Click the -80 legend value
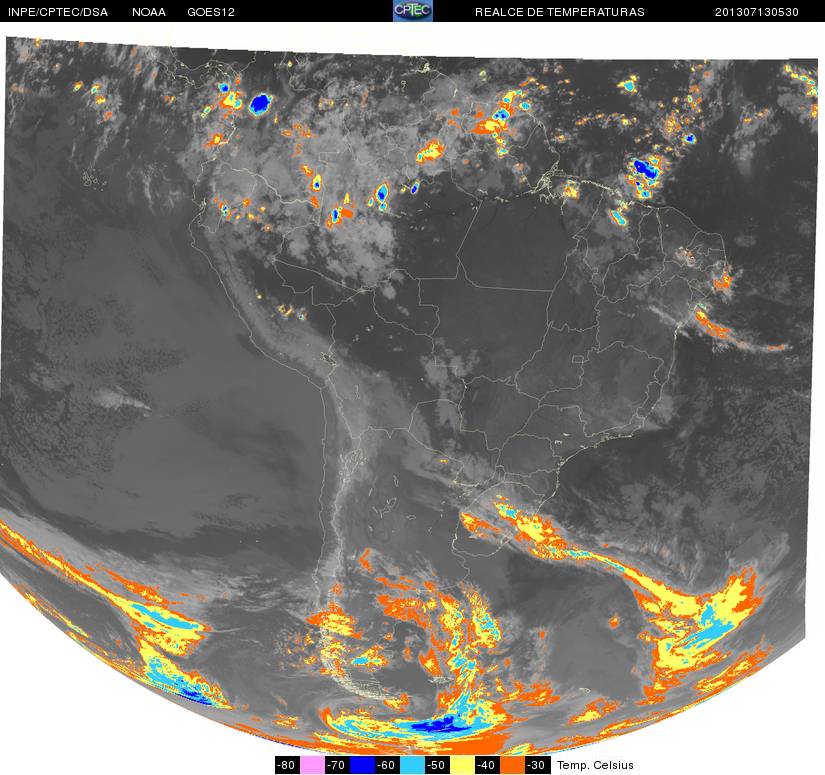The height and width of the screenshot is (775, 825). [x=287, y=765]
